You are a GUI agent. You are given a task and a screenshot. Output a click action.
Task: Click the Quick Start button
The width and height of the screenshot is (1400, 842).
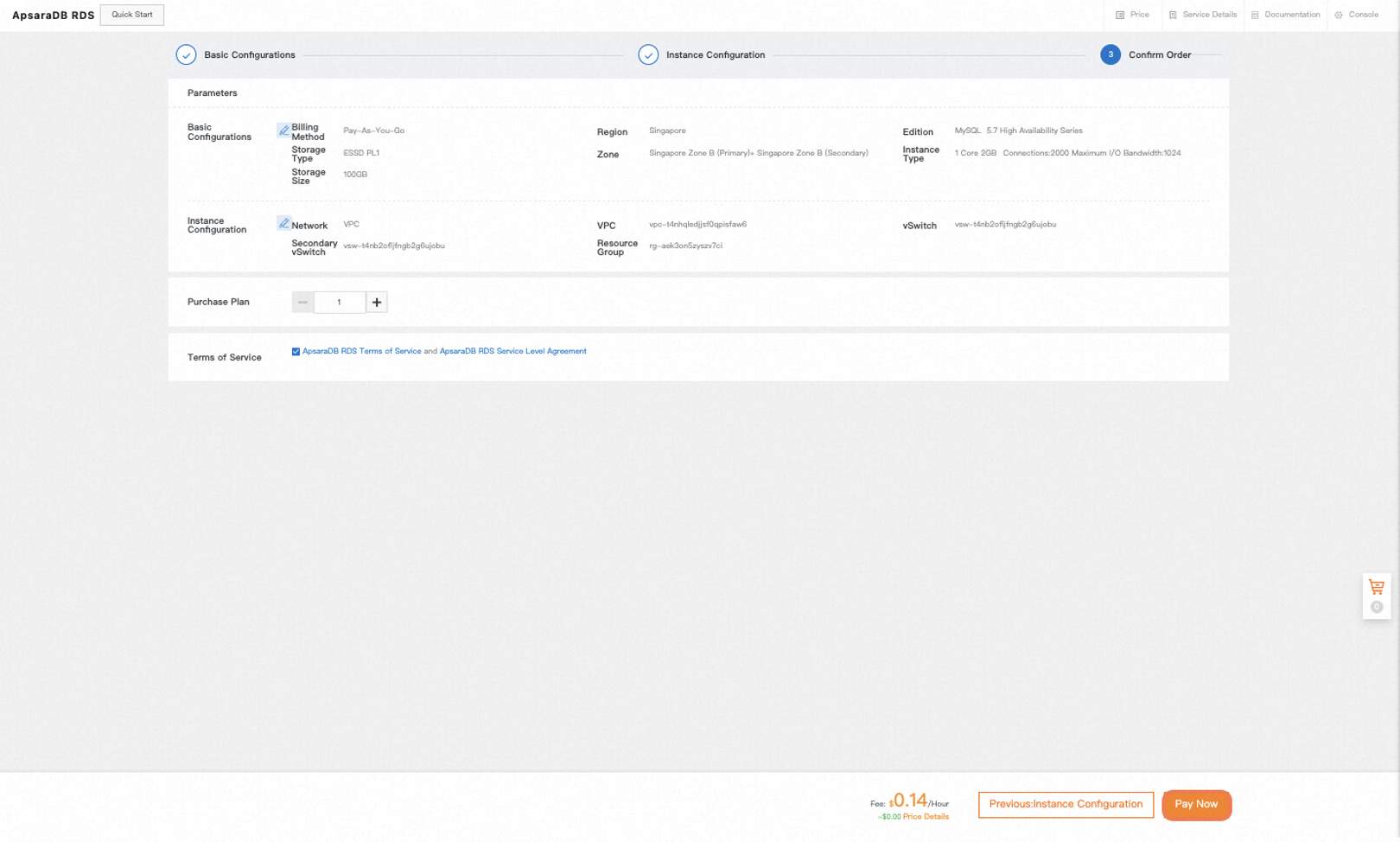coord(131,15)
